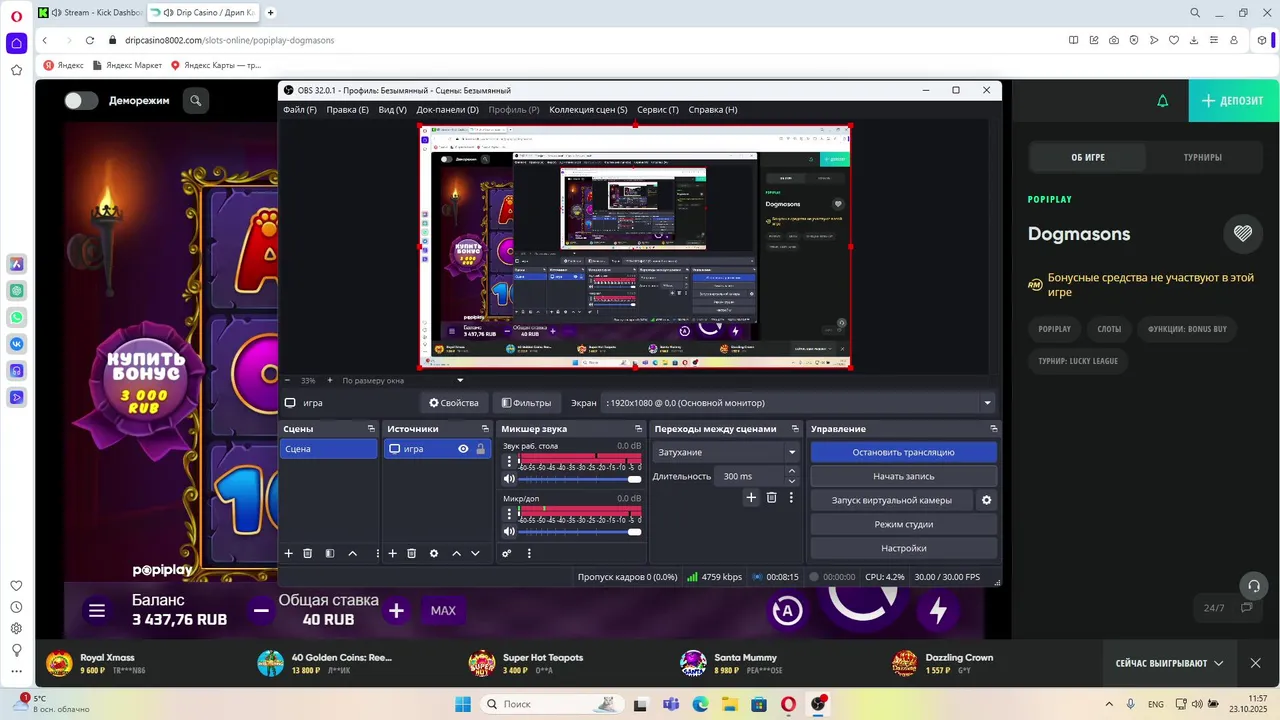Screen dimensions: 1280x720
Task: Switch to the Турниры tab
Action: point(1202,157)
